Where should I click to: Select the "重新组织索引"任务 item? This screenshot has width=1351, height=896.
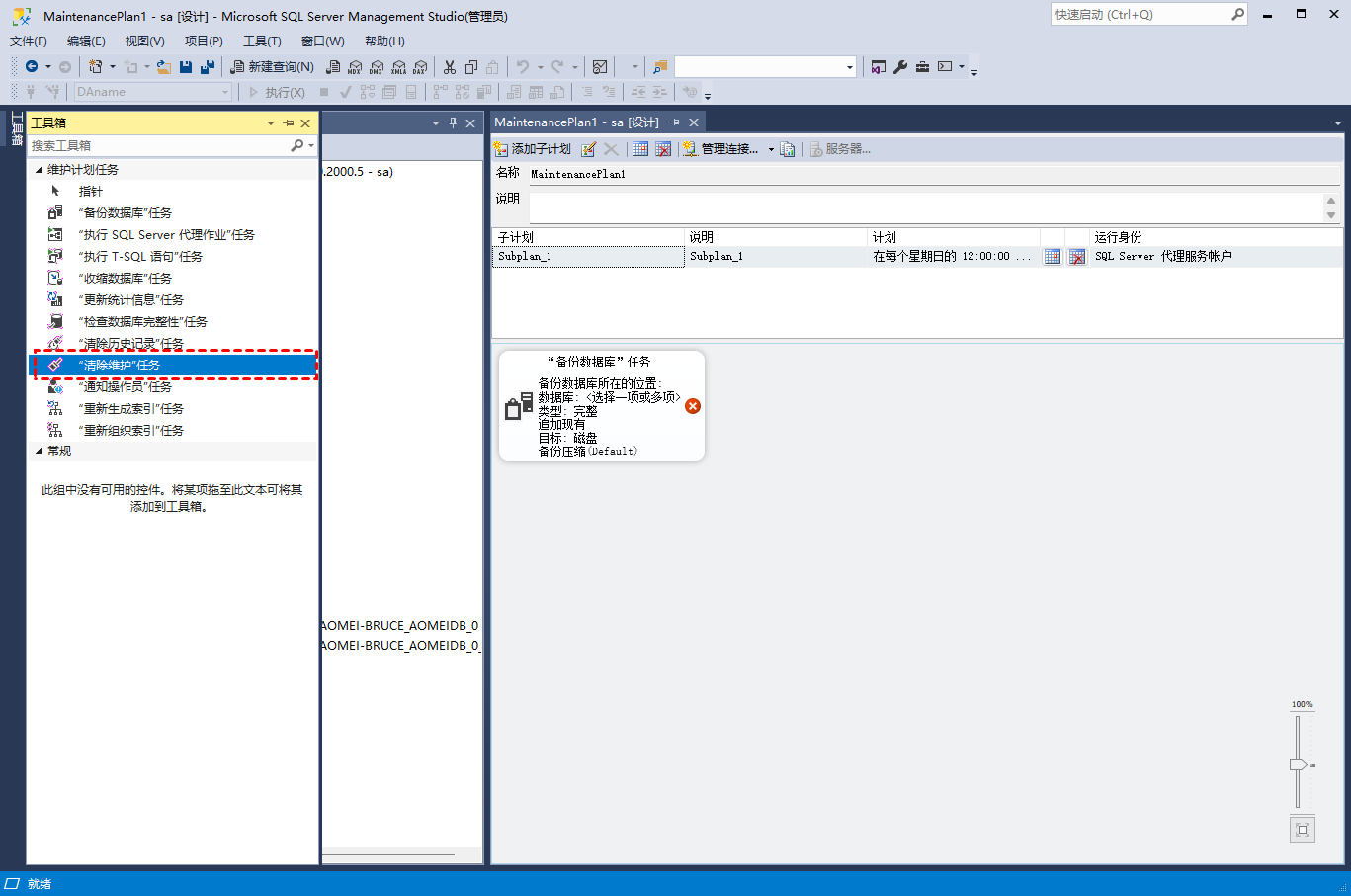coord(173,431)
